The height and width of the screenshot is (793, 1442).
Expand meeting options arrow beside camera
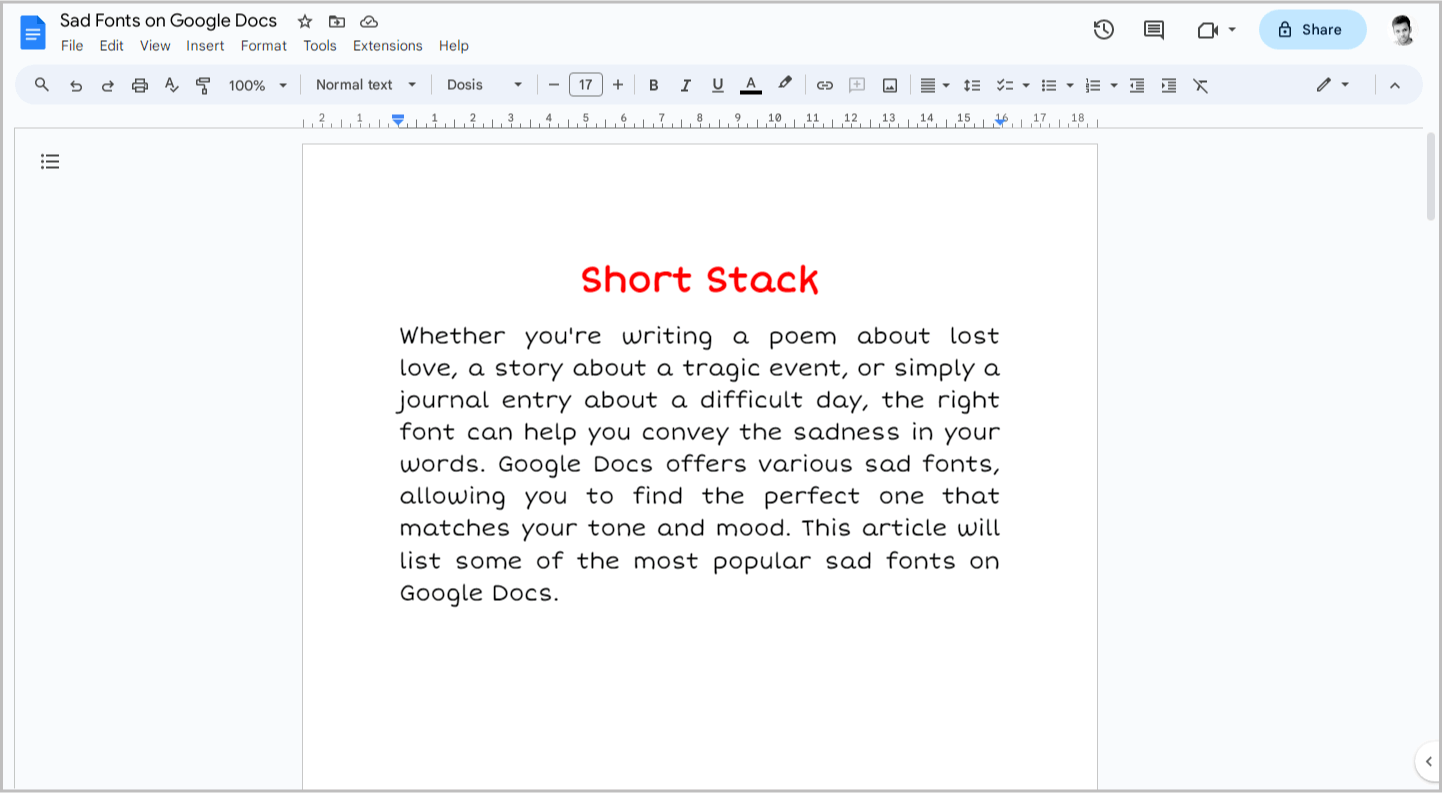pyautogui.click(x=1232, y=30)
